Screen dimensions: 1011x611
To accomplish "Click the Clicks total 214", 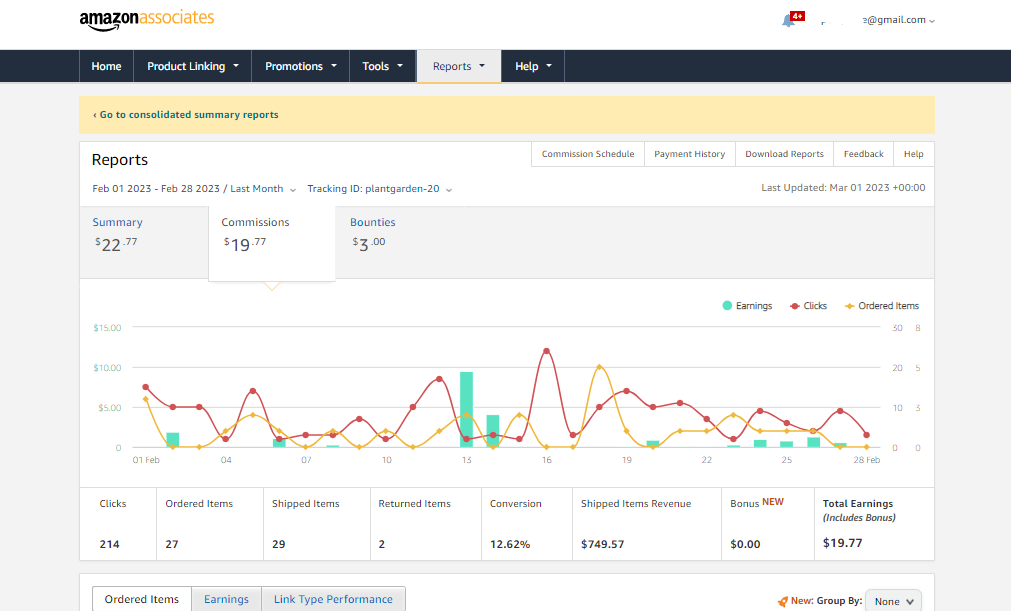I will pyautogui.click(x=110, y=544).
